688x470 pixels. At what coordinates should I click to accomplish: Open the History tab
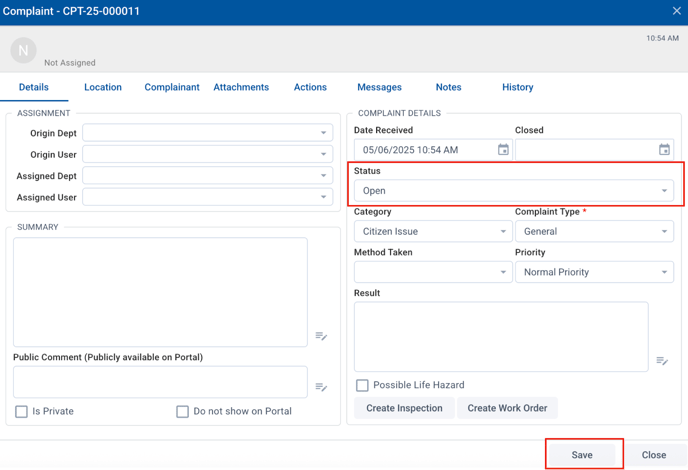pos(517,87)
